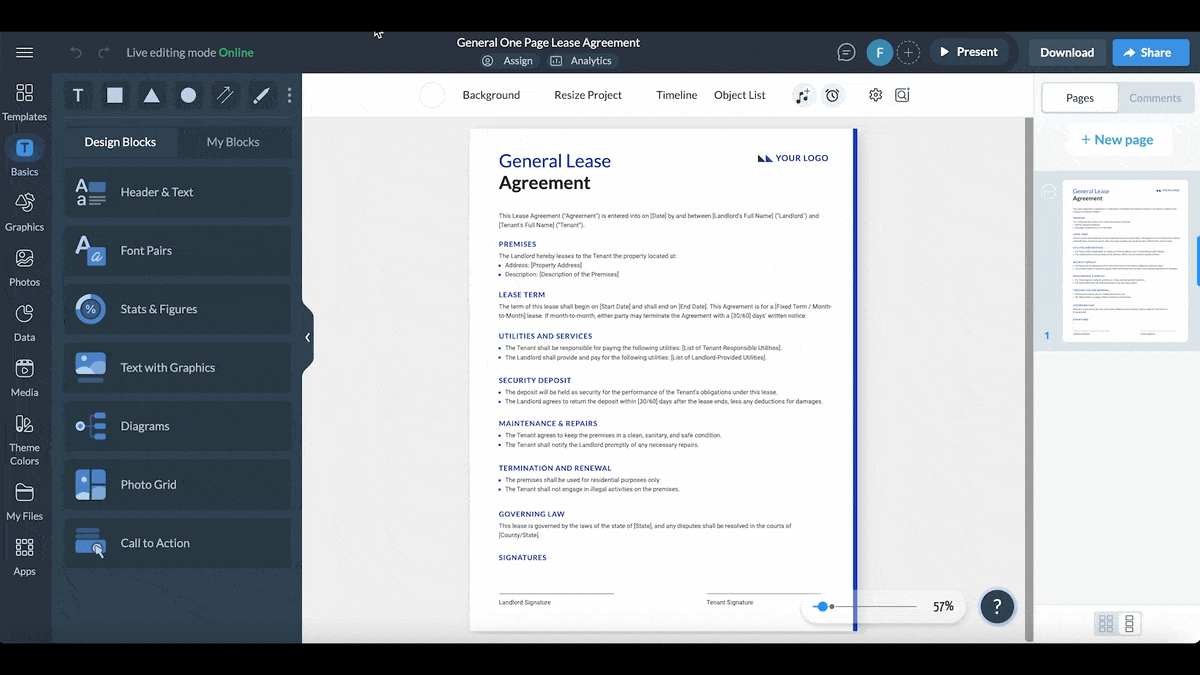Select the Text tool
The width and height of the screenshot is (1200, 675).
77,95
